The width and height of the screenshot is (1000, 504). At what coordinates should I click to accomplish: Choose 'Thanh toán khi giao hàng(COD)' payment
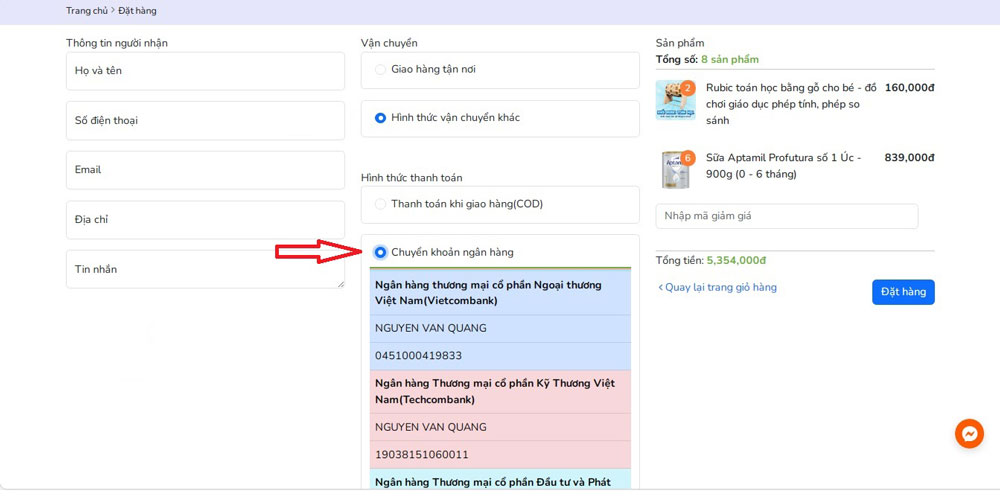pos(380,204)
